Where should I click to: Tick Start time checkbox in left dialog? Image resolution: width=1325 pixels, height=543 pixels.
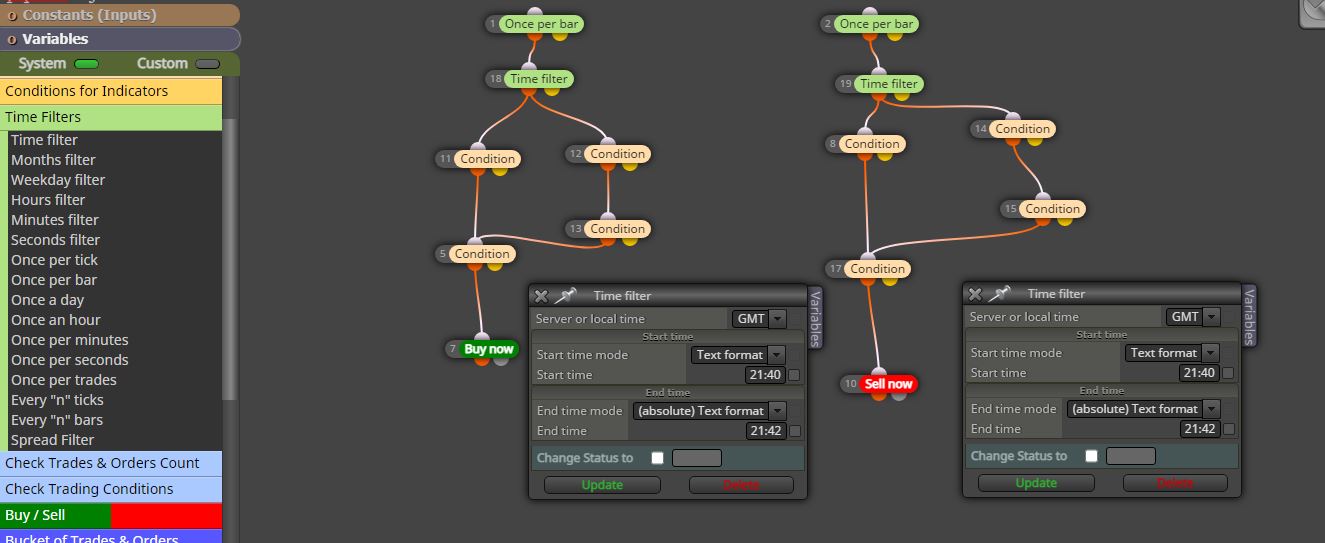pos(794,375)
